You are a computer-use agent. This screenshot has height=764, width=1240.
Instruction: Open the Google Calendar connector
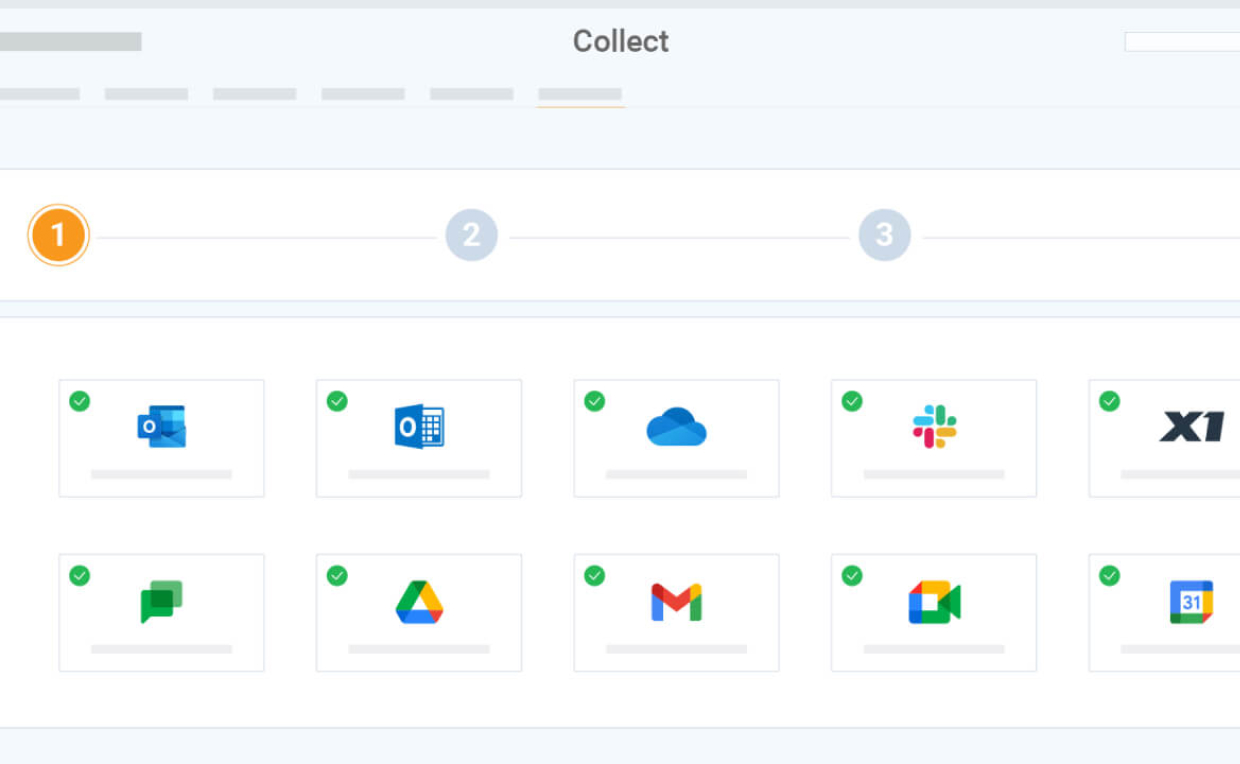pyautogui.click(x=1190, y=600)
